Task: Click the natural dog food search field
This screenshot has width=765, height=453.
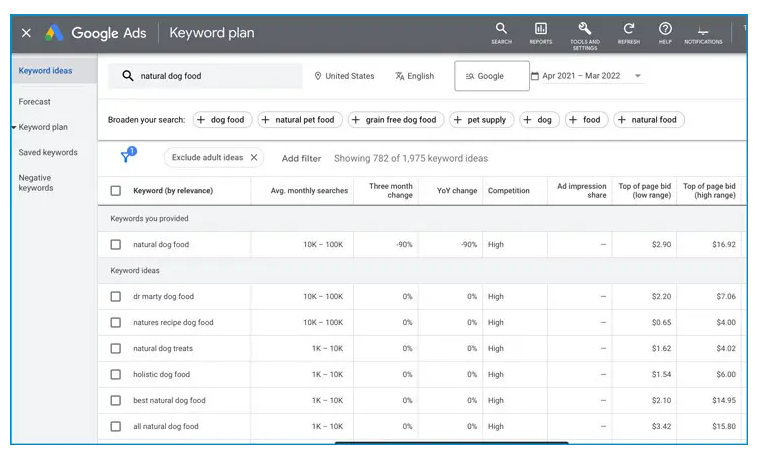Action: 205,76
